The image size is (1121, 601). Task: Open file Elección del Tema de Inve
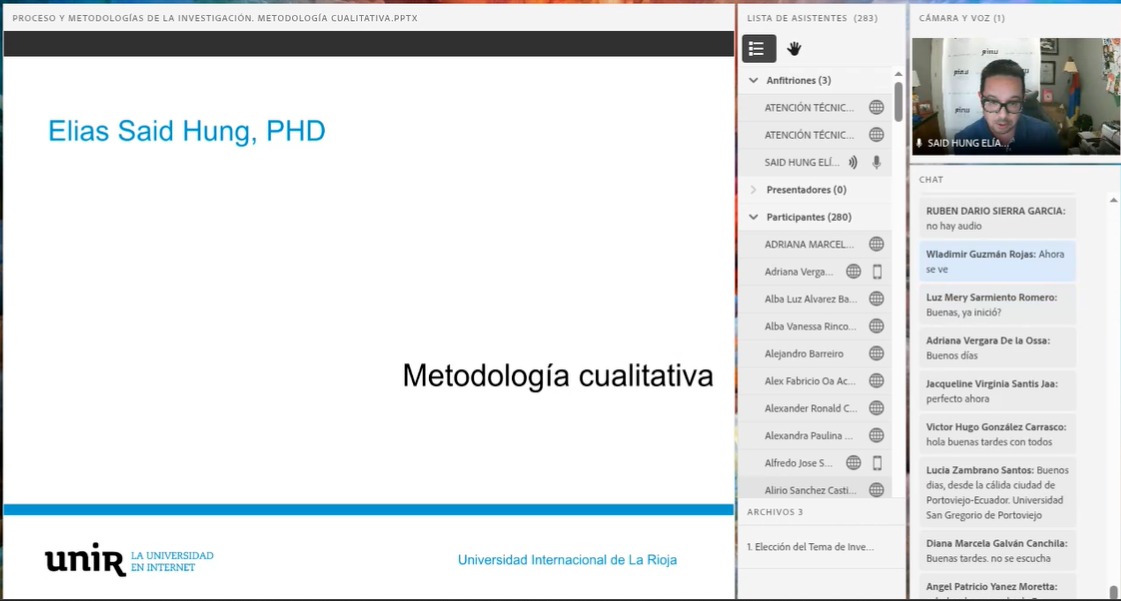pos(810,547)
